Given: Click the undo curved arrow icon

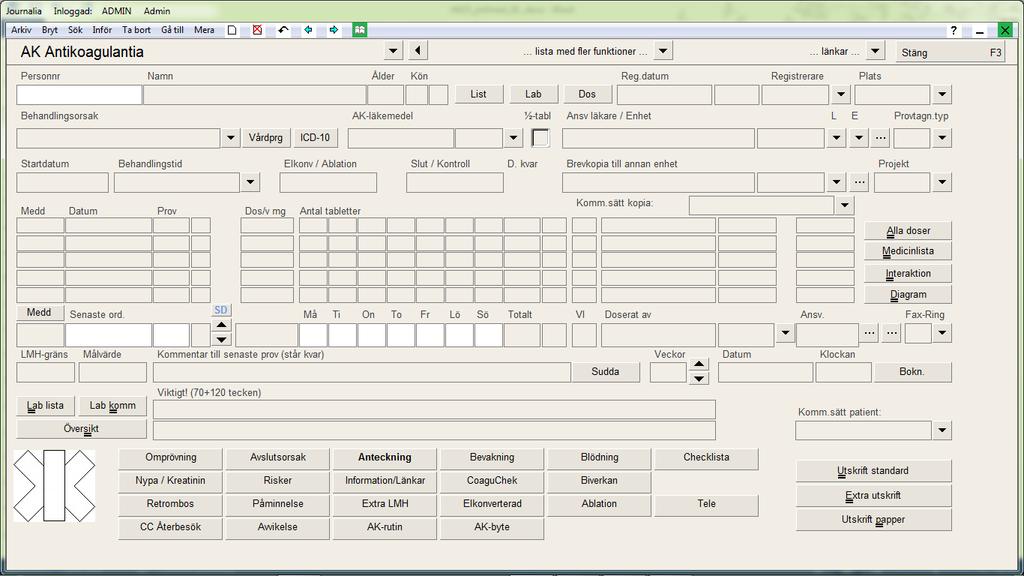Looking at the screenshot, I should [283, 30].
